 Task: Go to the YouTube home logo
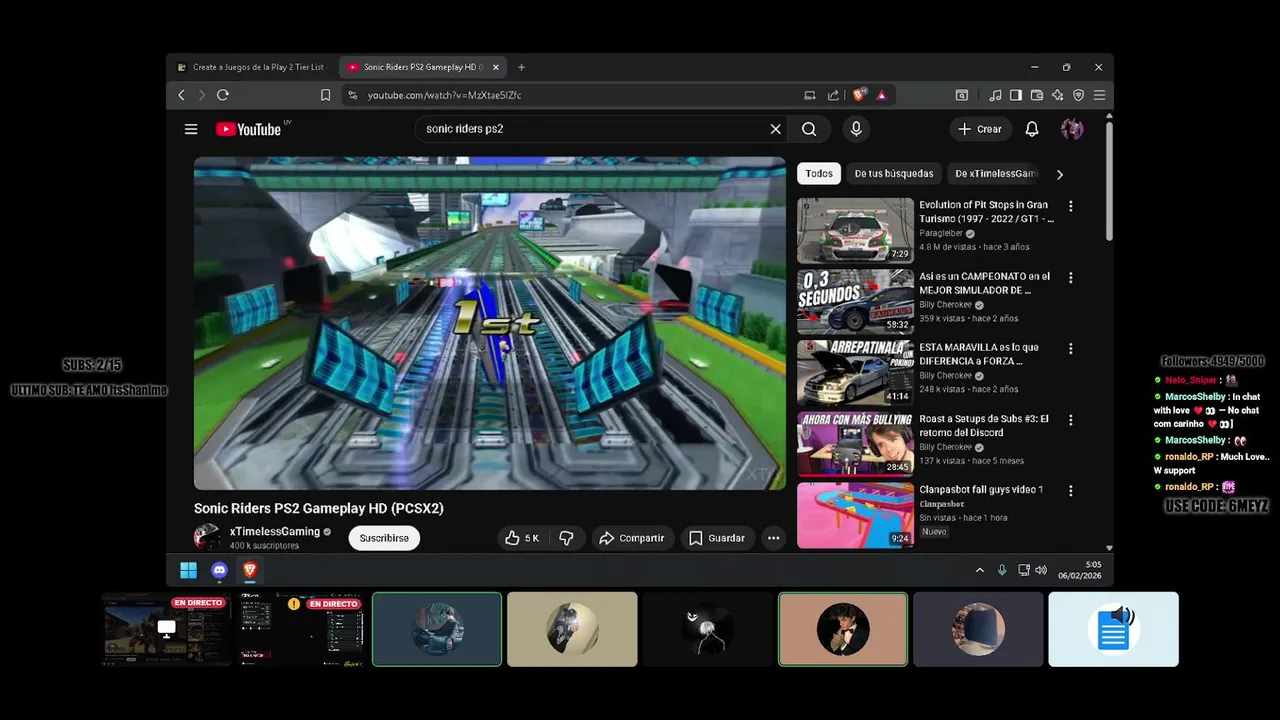tap(248, 129)
